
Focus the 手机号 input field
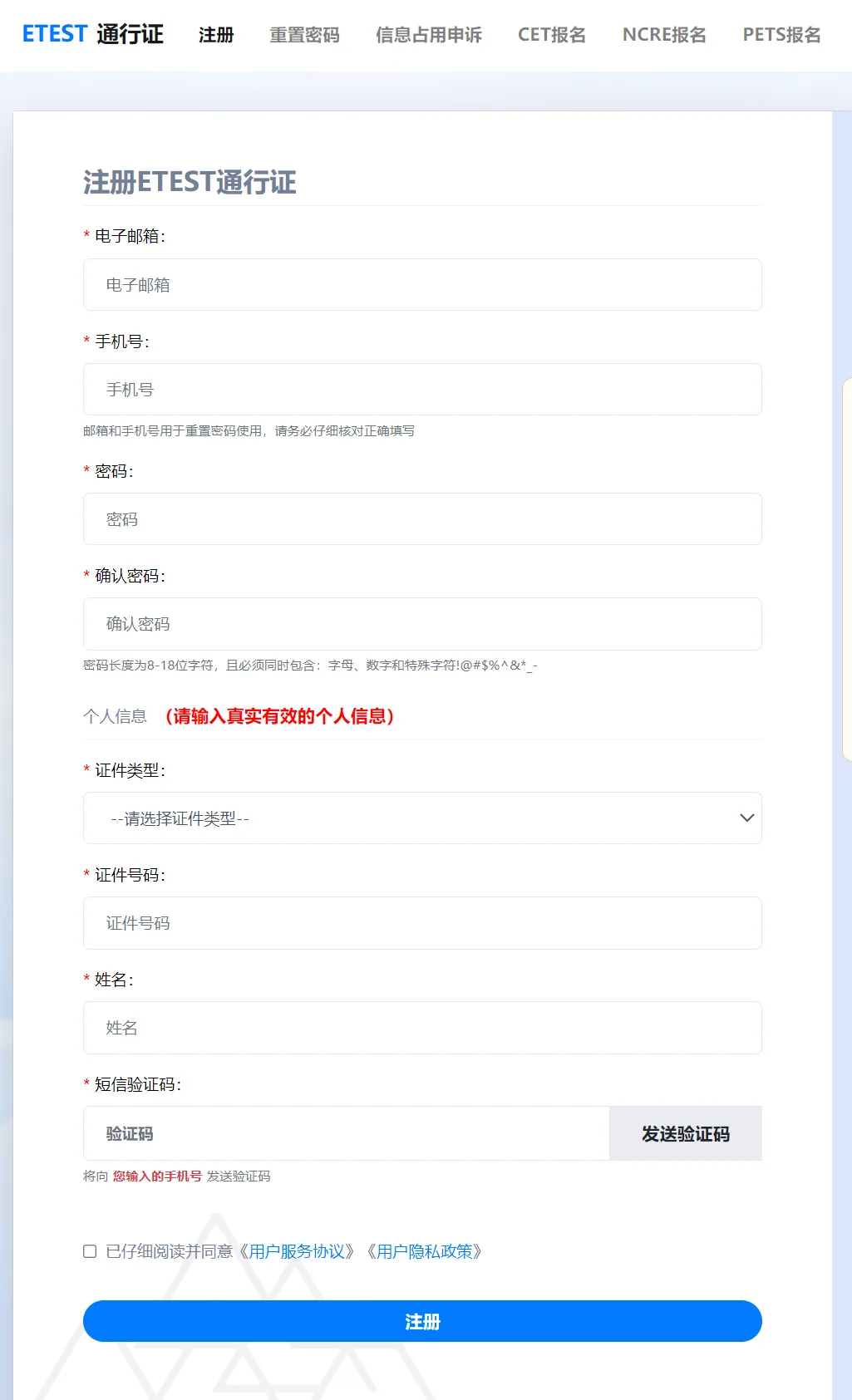coord(422,390)
